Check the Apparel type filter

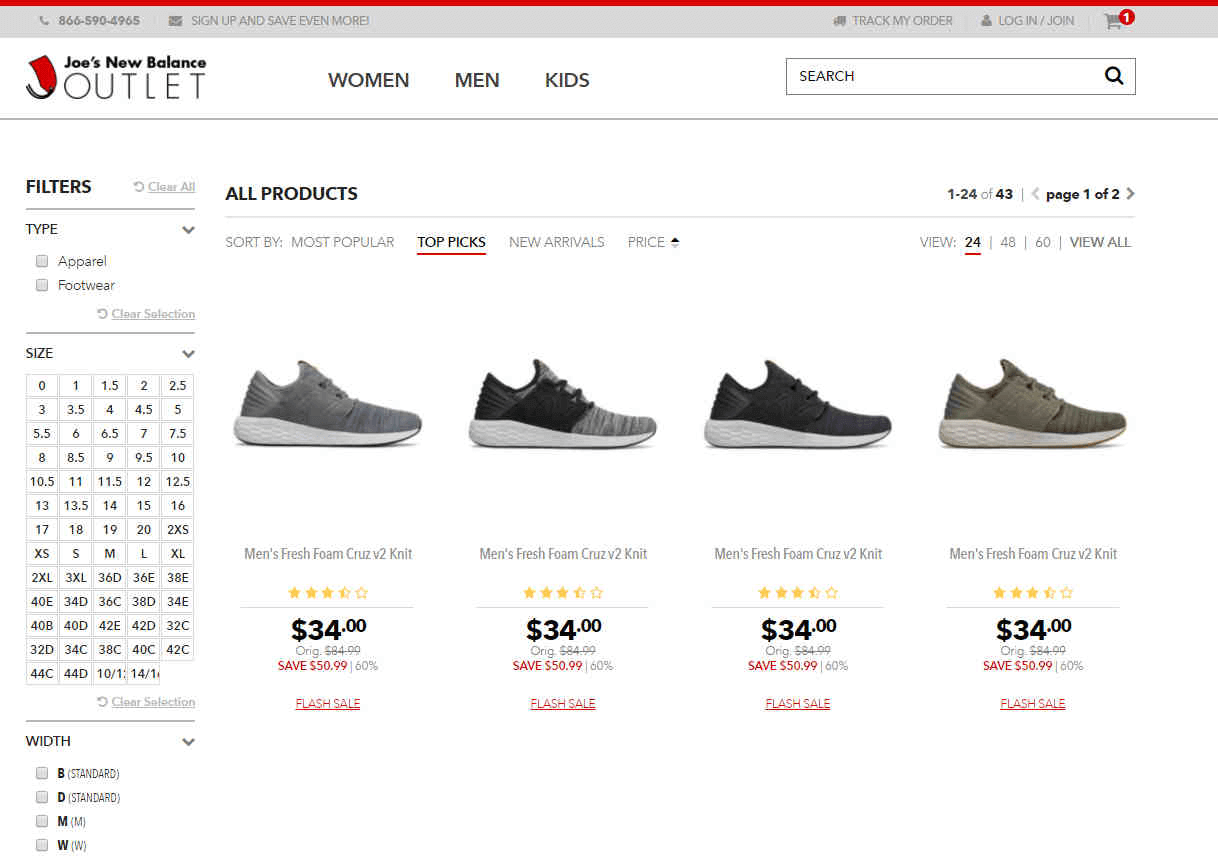pyautogui.click(x=42, y=261)
